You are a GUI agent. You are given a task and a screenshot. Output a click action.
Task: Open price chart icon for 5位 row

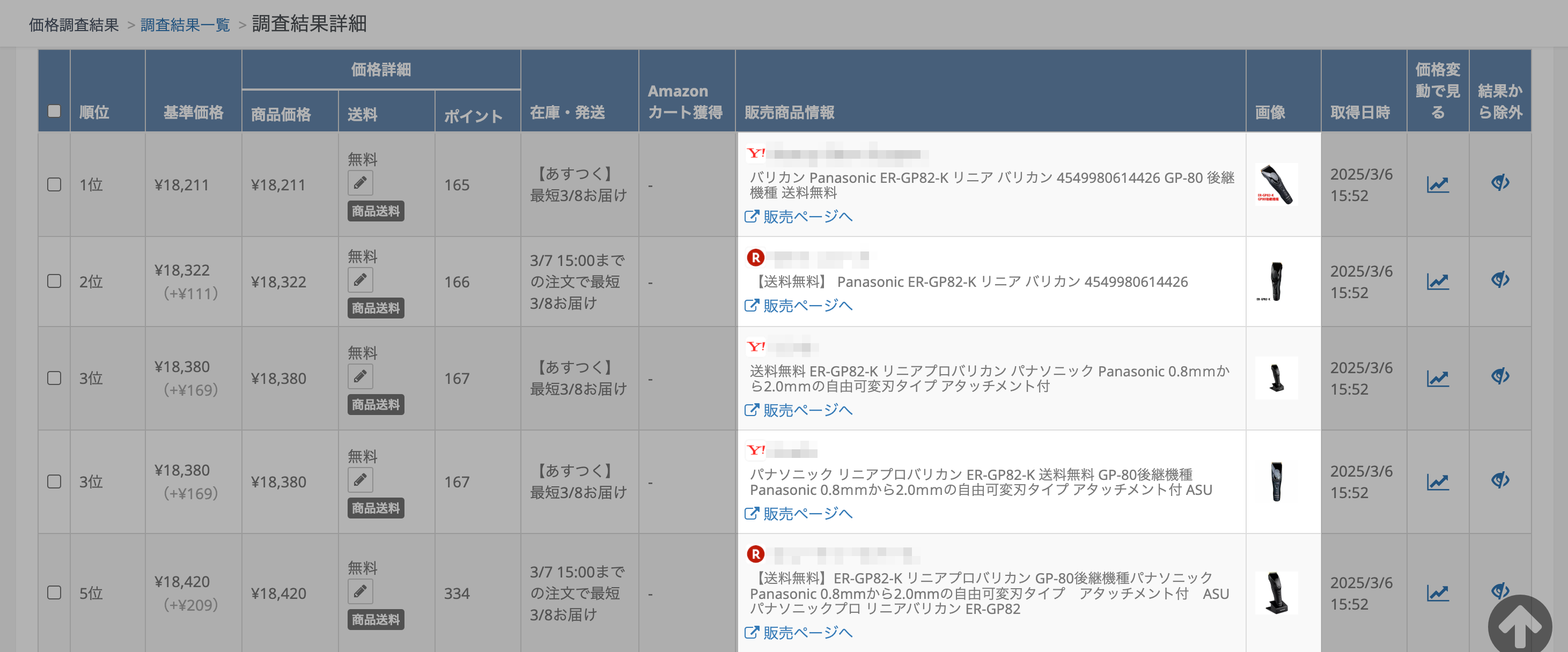coord(1437,592)
